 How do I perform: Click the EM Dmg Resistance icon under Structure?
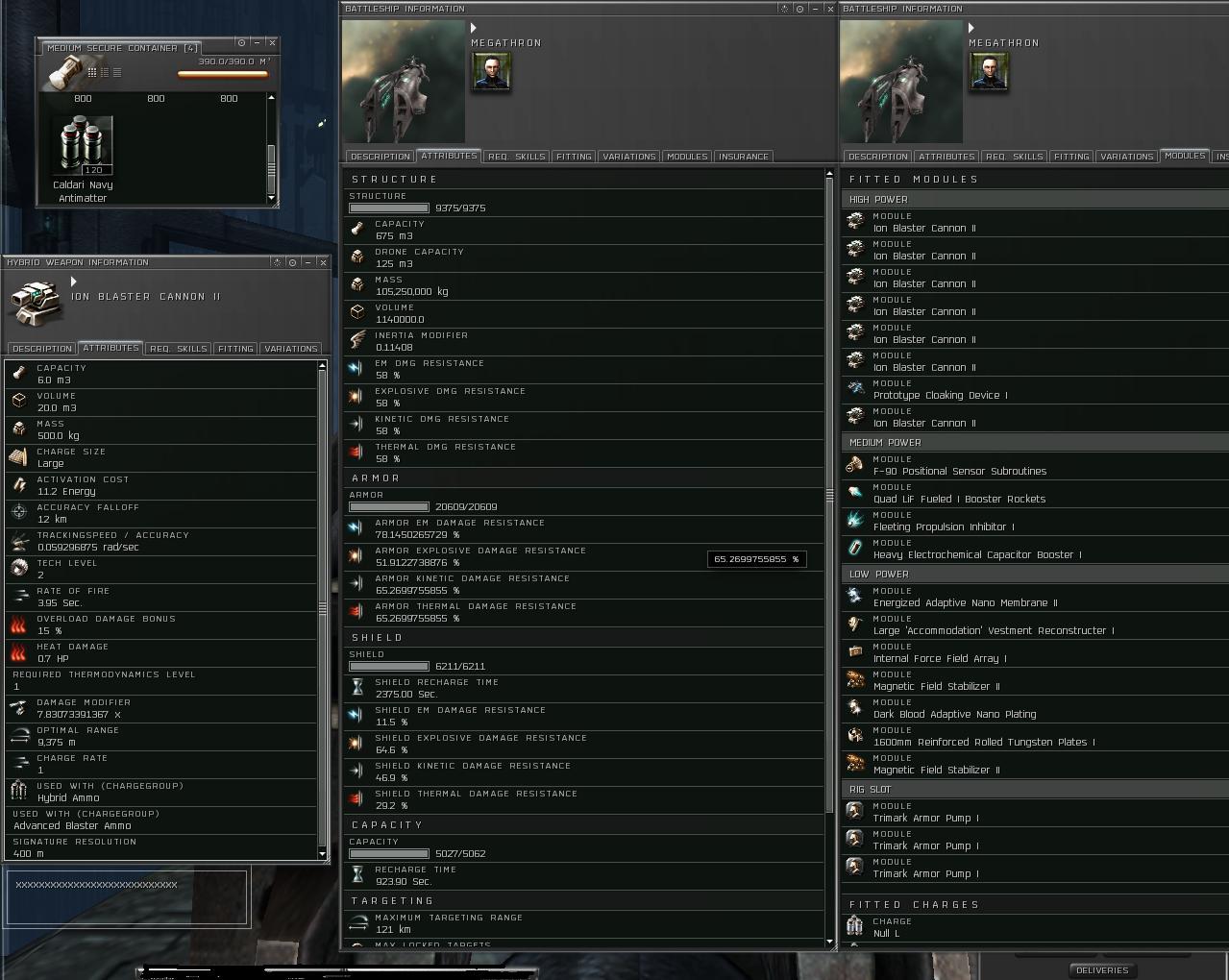[357, 368]
